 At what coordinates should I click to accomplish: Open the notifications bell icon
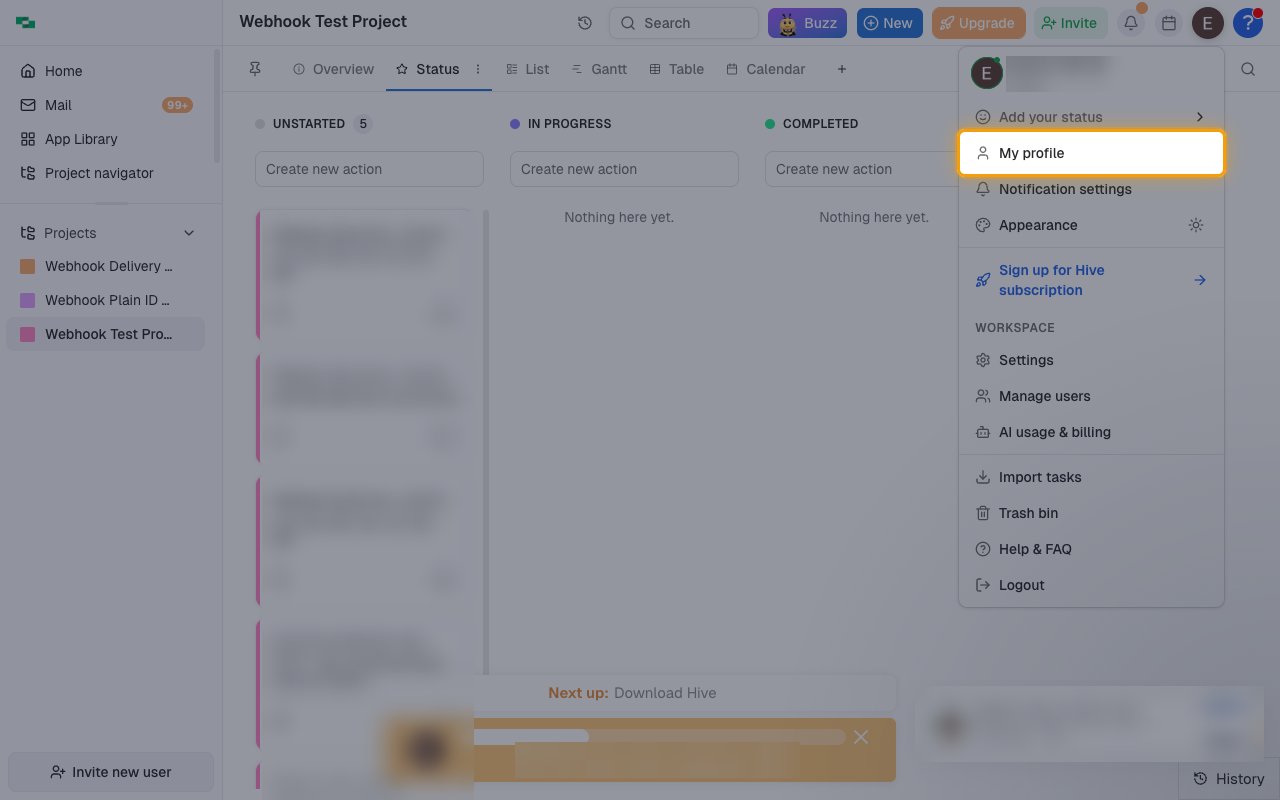[1131, 23]
